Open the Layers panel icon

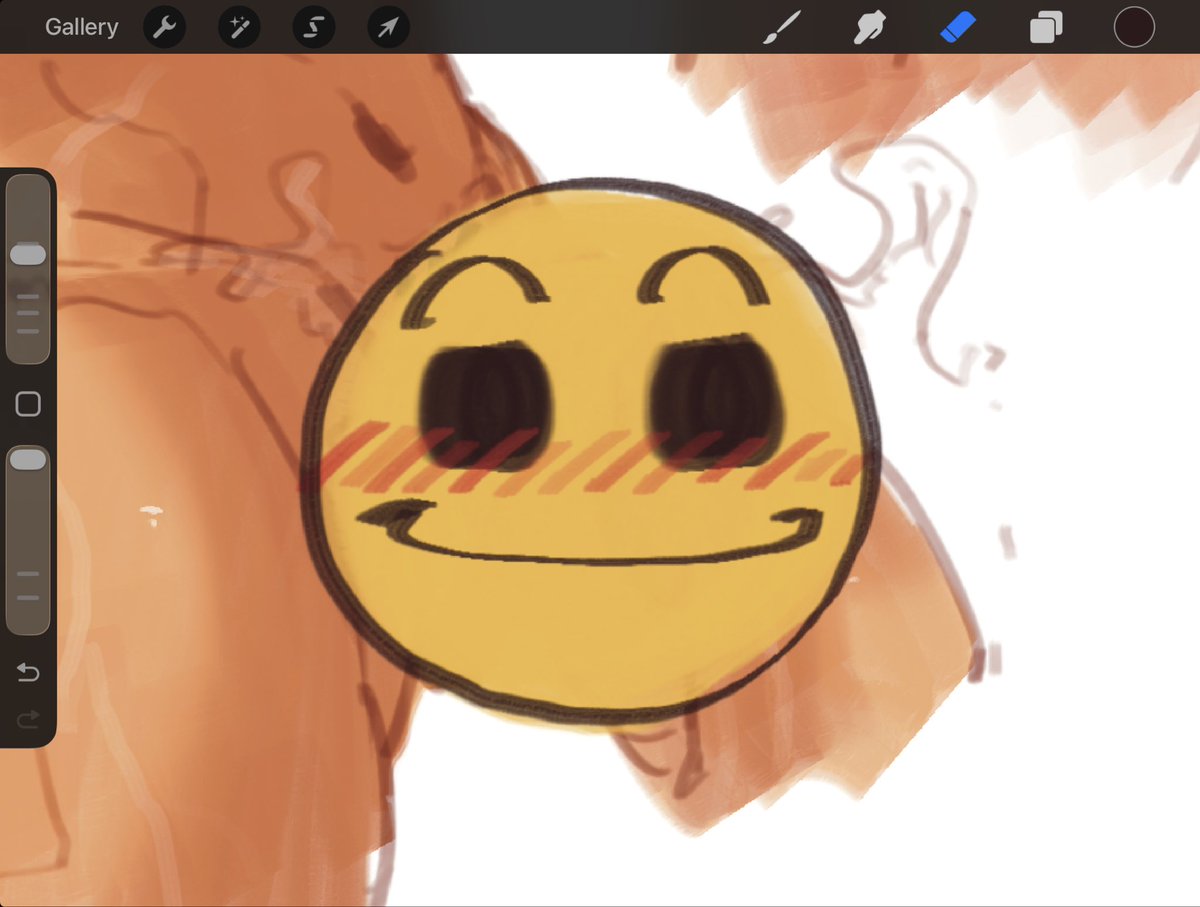click(x=1045, y=28)
